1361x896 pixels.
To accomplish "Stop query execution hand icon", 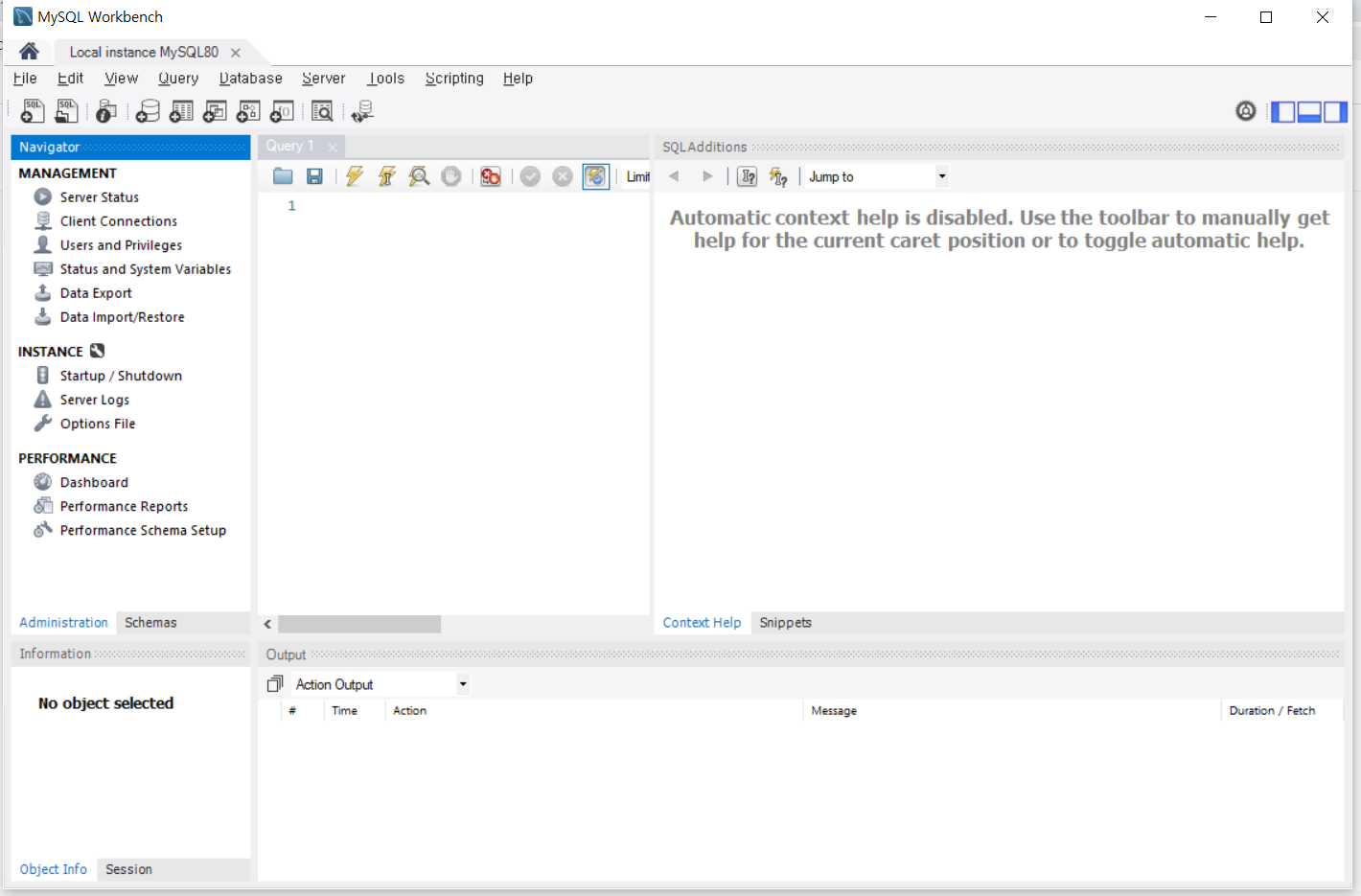I will (x=451, y=176).
